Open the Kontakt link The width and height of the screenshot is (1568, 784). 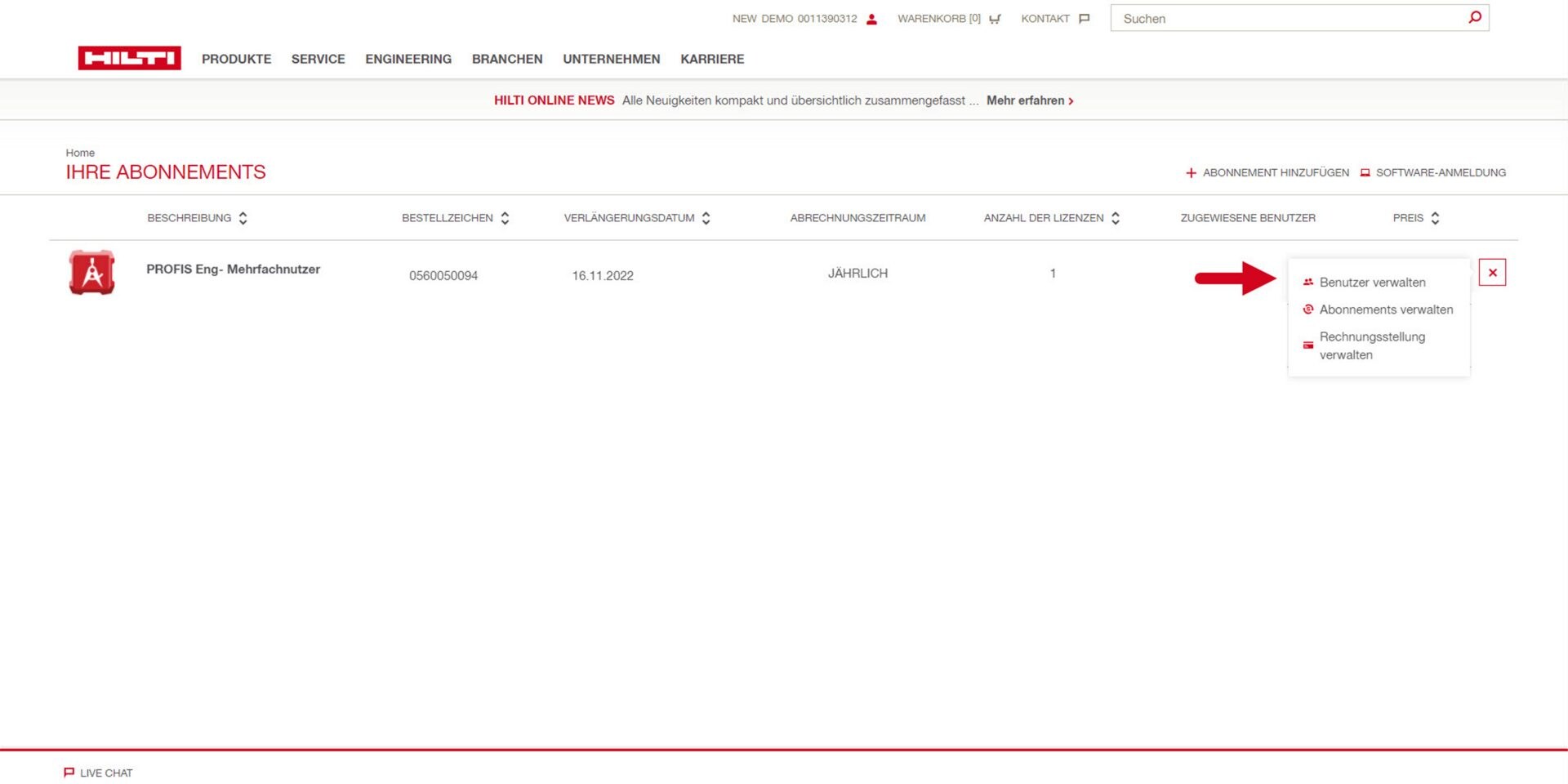point(1045,19)
